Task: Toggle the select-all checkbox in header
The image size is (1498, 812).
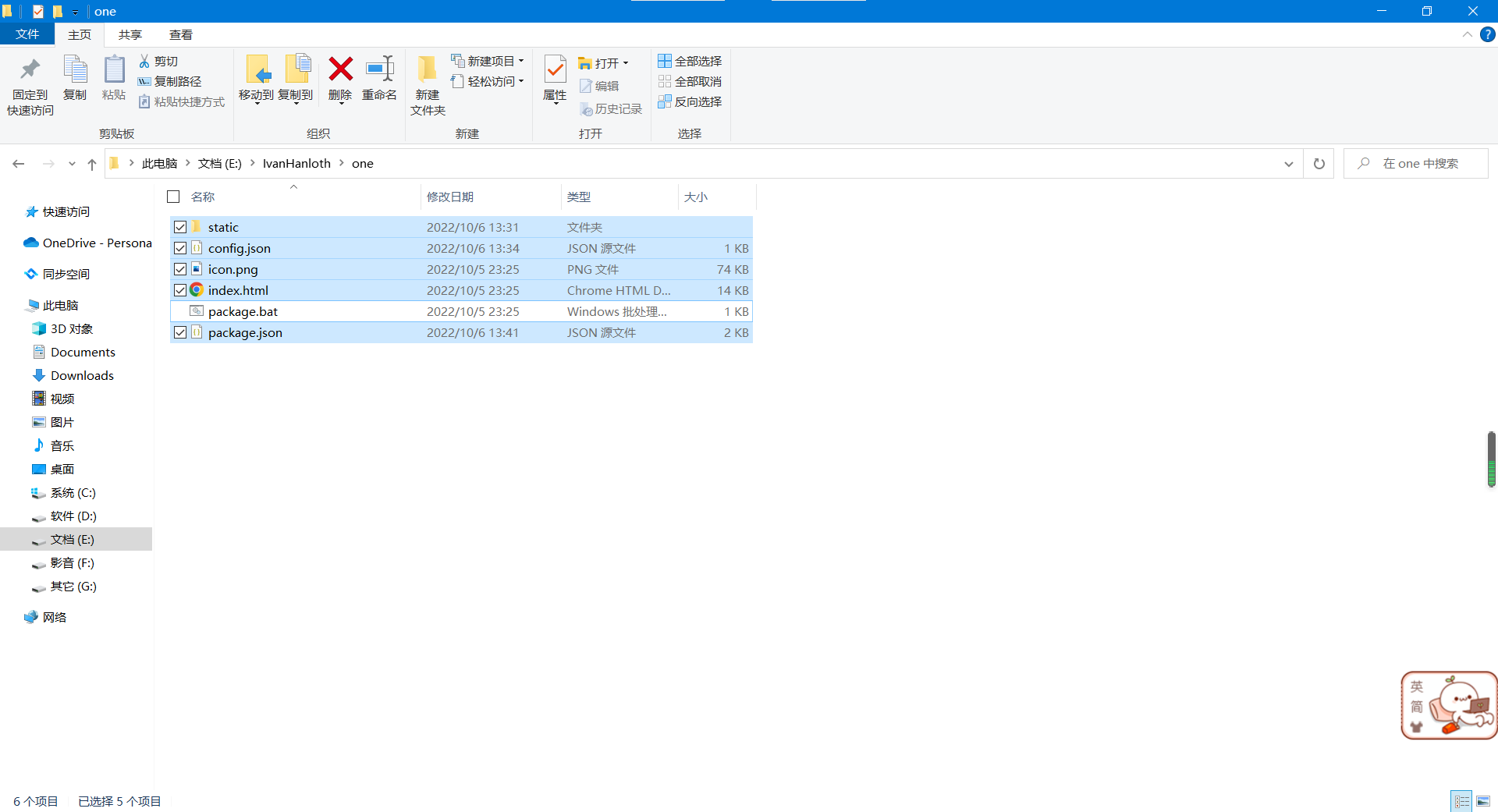Action: tap(174, 197)
